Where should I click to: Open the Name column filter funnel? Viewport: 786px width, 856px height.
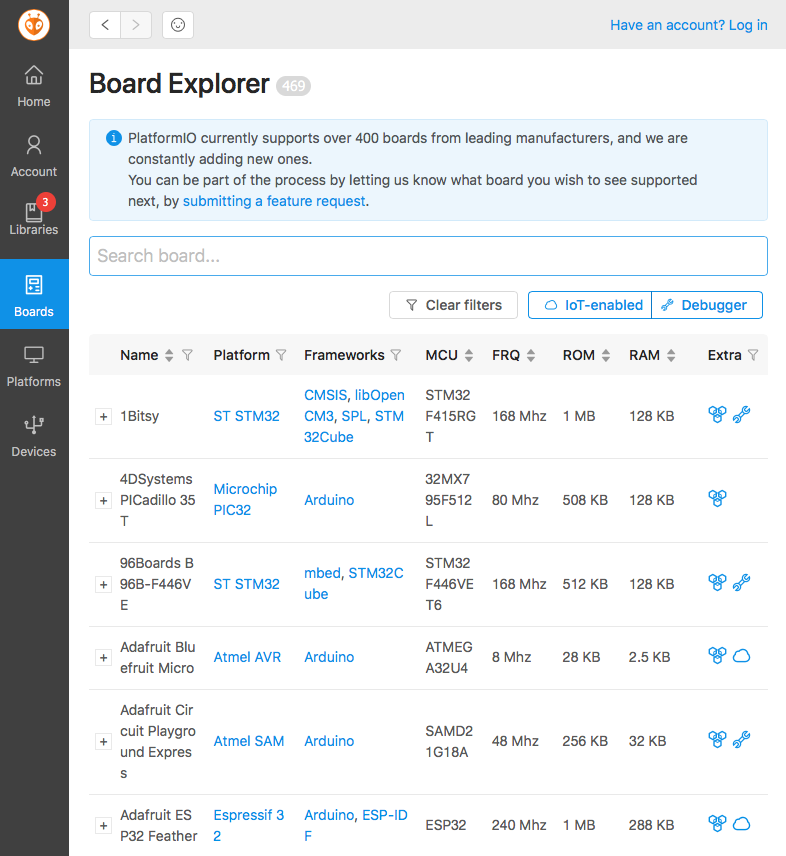[187, 355]
